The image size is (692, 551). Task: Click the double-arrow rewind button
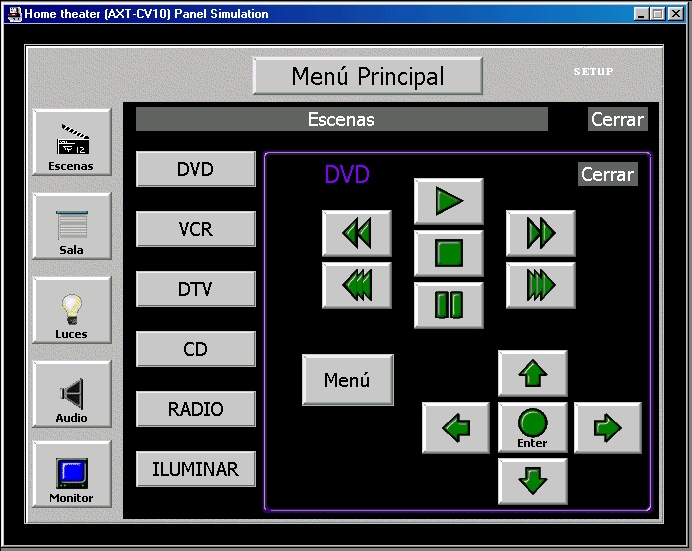tap(356, 233)
